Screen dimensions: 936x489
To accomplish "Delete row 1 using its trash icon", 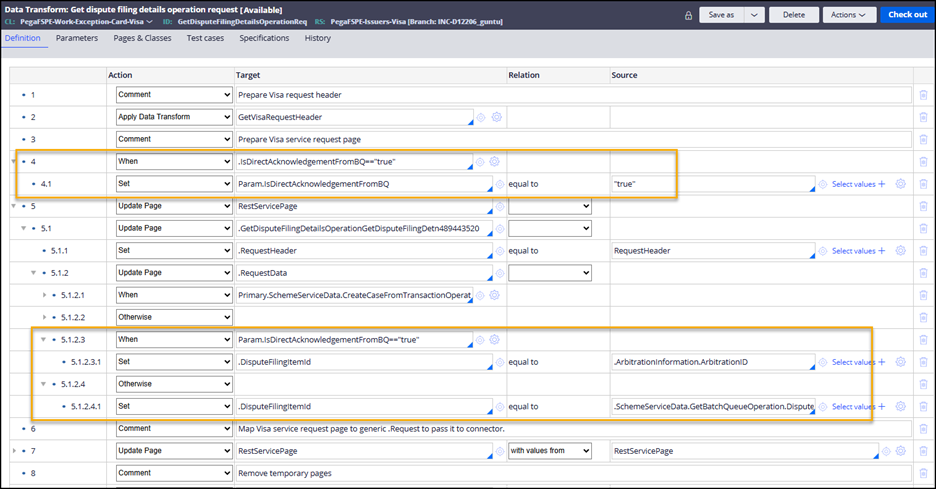I will (x=923, y=95).
